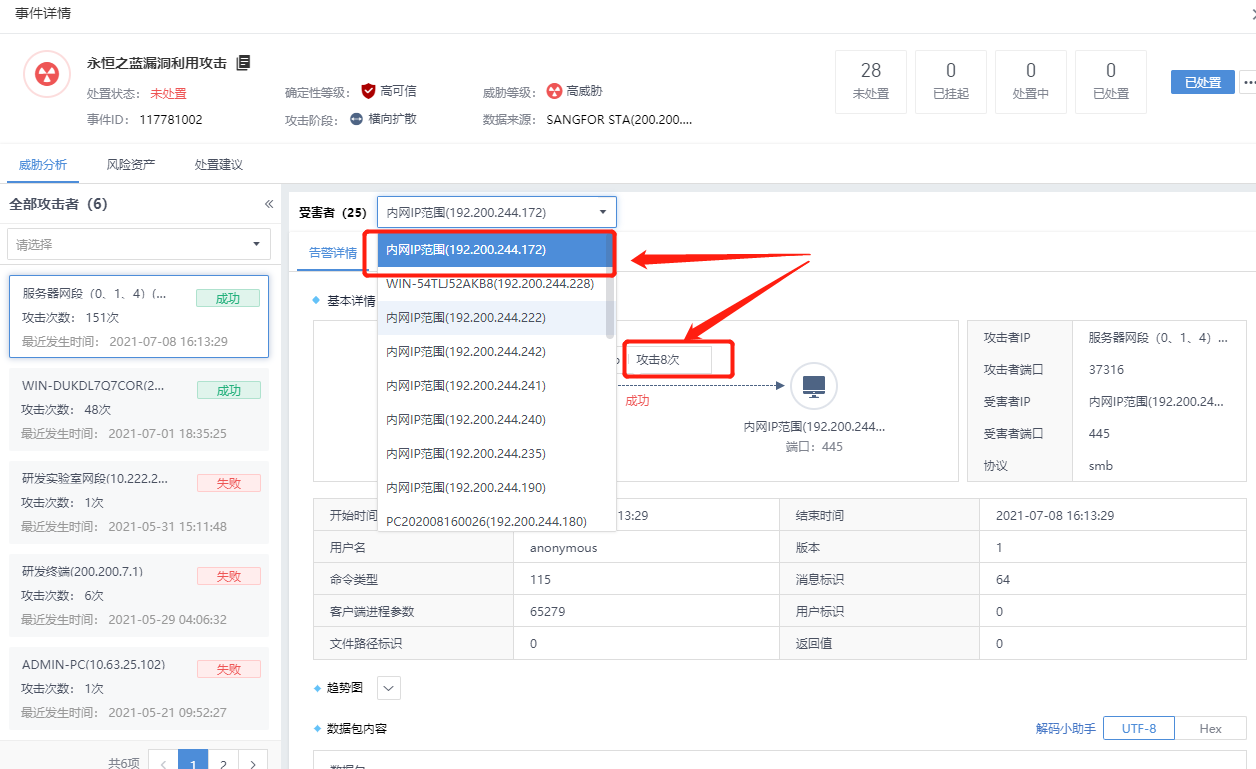
Task: Open the 解码小助手 link
Action: click(x=1065, y=728)
